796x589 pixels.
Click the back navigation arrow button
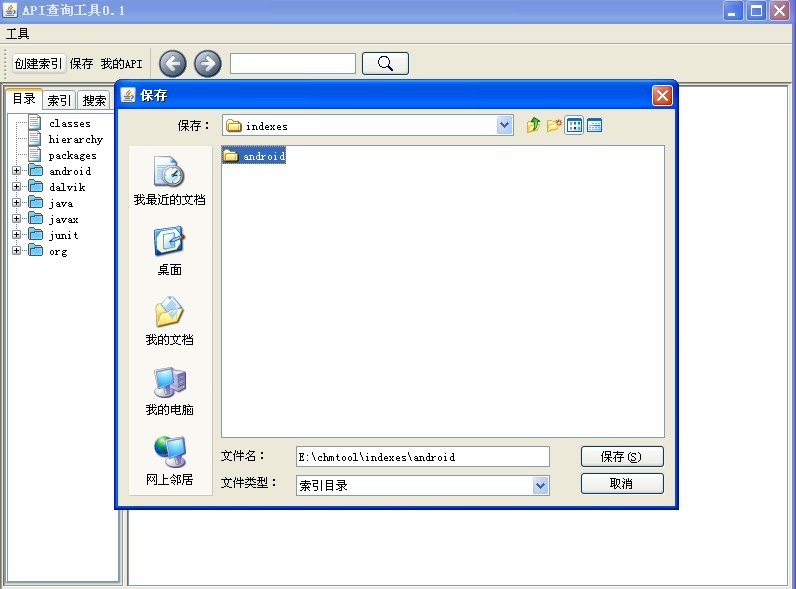(173, 64)
